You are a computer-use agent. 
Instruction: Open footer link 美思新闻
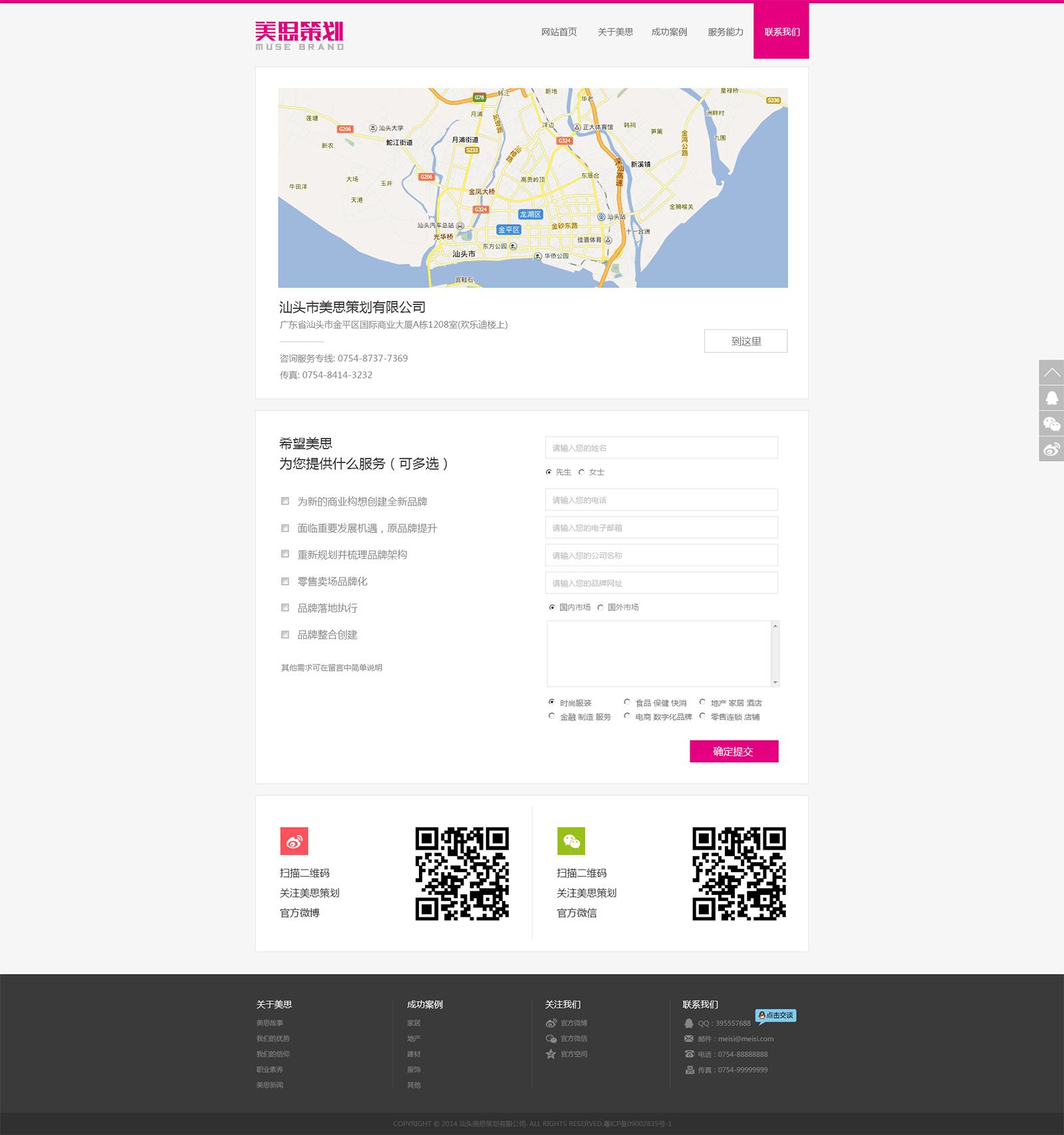[x=270, y=1085]
